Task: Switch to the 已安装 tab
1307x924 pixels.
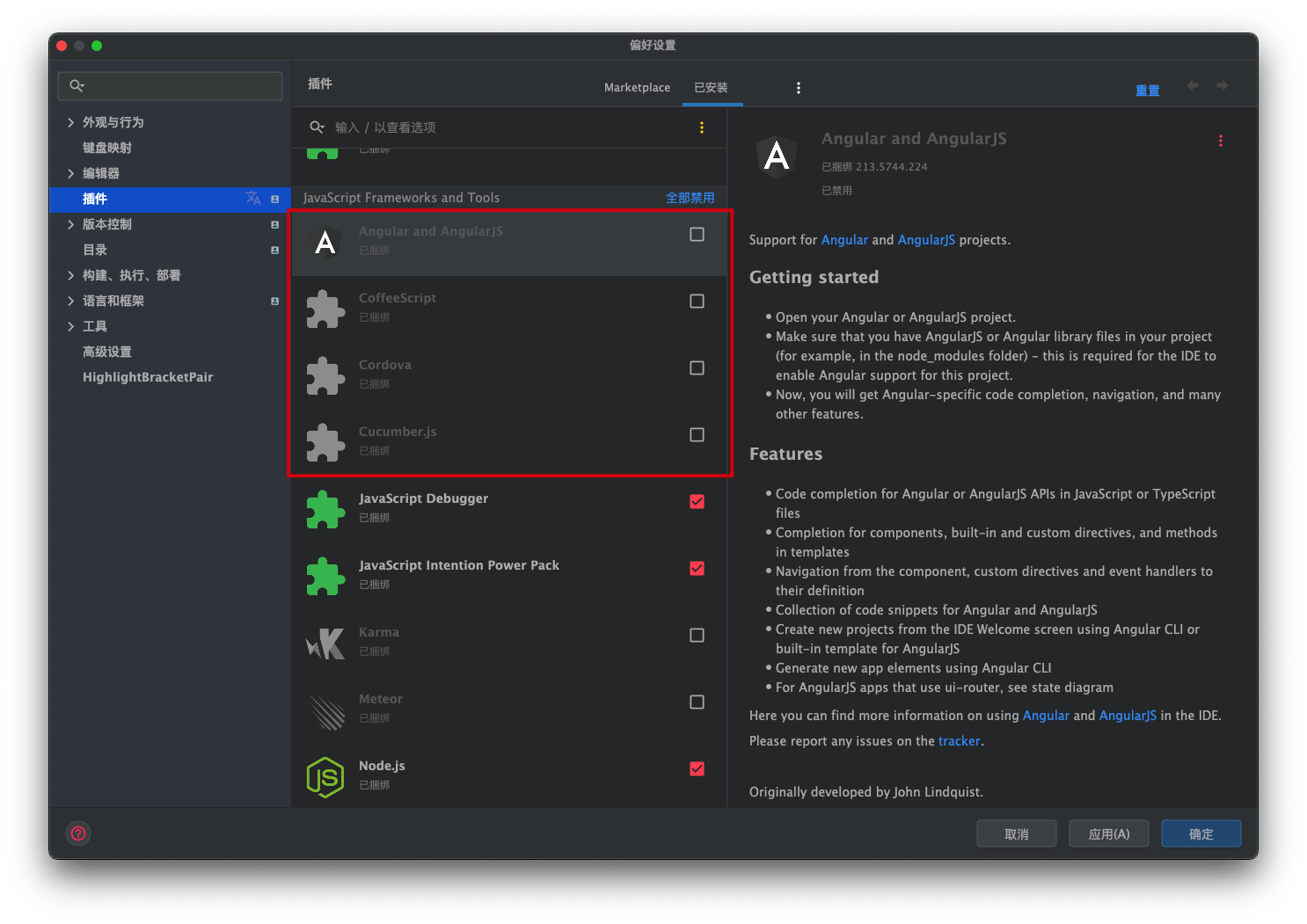Action: [711, 87]
